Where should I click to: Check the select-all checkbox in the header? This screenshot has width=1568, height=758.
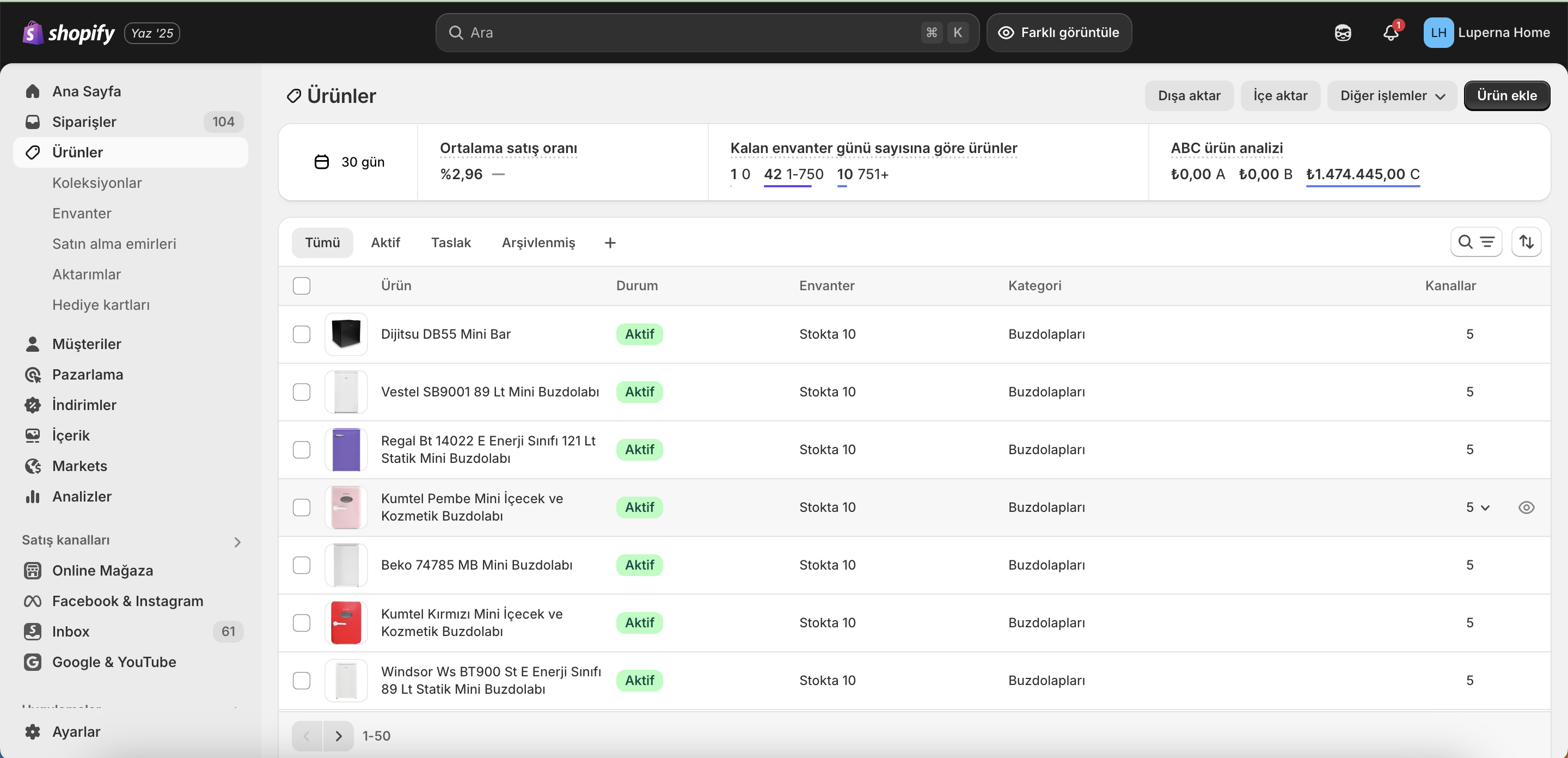tap(302, 285)
